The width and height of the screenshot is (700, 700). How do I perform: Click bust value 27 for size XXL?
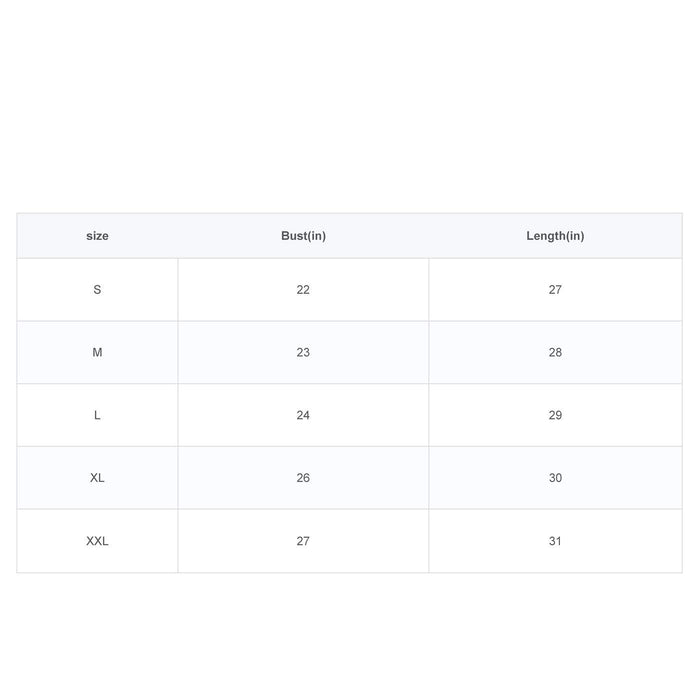[x=303, y=541]
